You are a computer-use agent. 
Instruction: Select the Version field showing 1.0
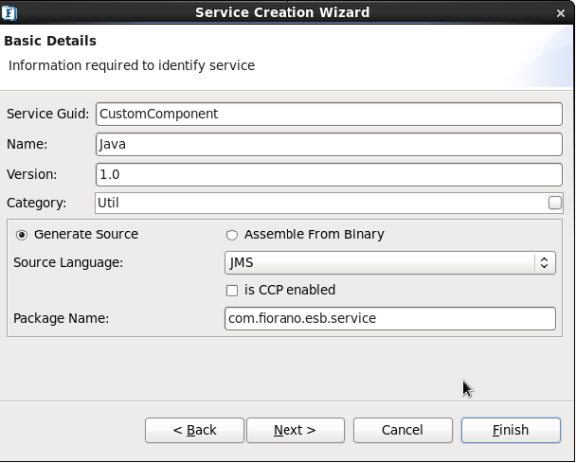click(329, 175)
